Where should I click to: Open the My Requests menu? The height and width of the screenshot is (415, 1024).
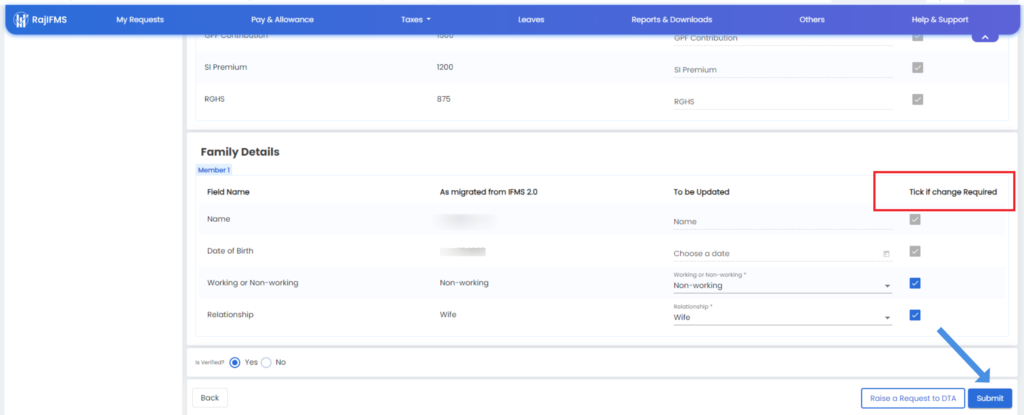[140, 20]
